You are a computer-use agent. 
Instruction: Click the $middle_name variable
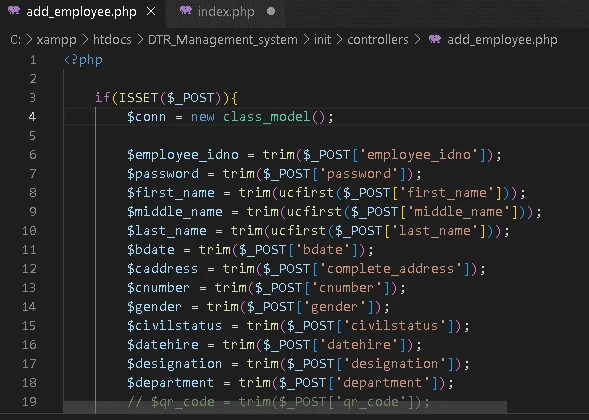175,212
